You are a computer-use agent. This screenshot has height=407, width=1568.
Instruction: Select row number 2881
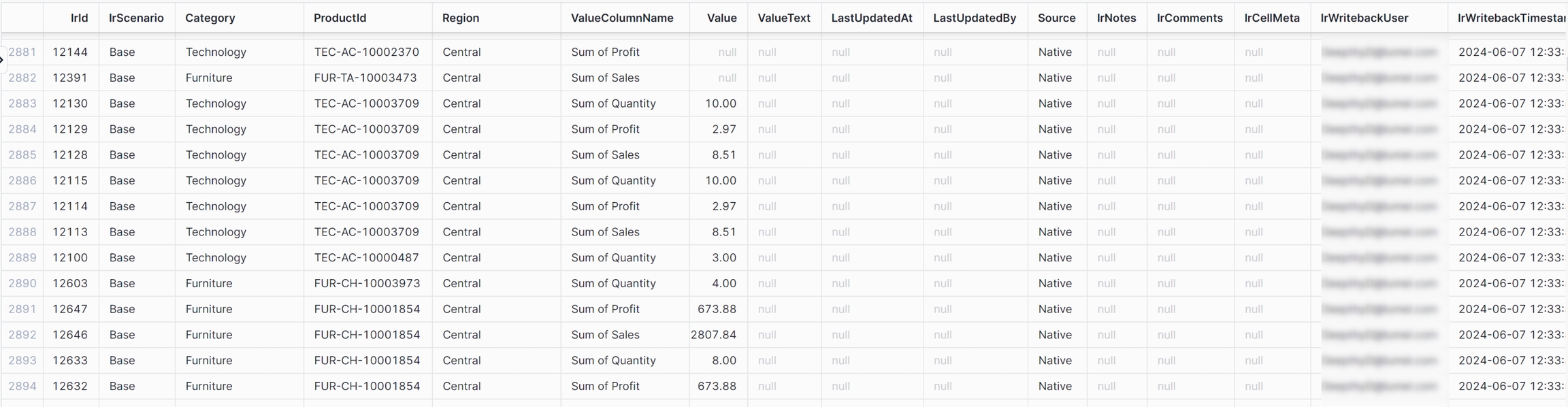tap(22, 52)
